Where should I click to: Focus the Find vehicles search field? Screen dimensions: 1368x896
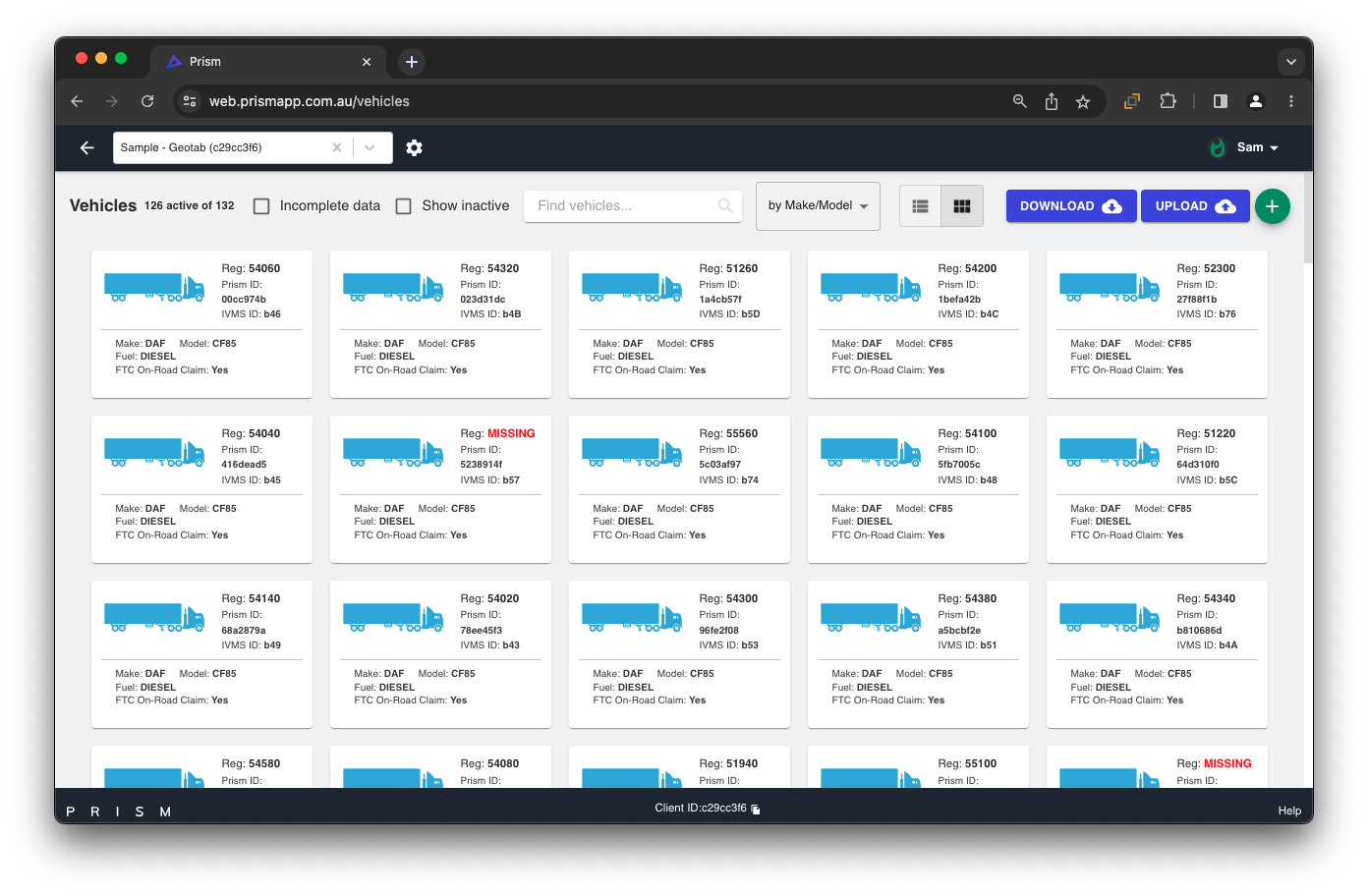click(624, 206)
